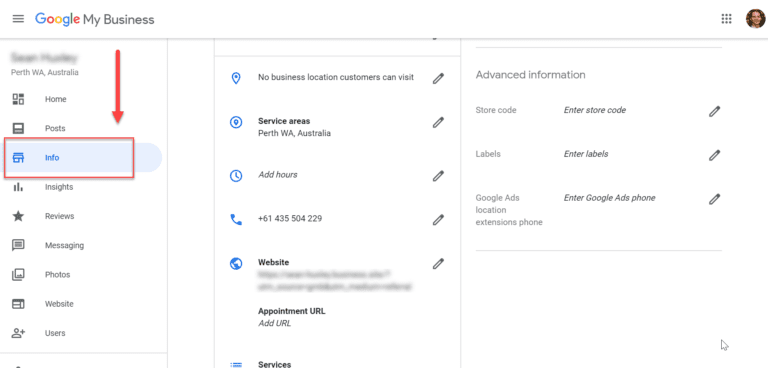Click the Website field heading
Viewport: 768px width, 368px height.
point(273,263)
